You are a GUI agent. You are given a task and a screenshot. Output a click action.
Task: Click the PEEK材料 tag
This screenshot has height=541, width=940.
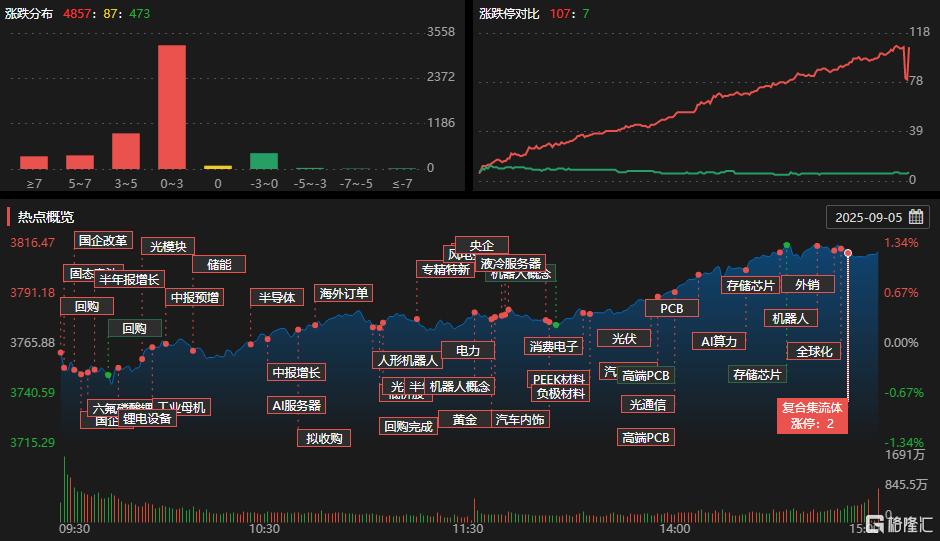coord(559,379)
